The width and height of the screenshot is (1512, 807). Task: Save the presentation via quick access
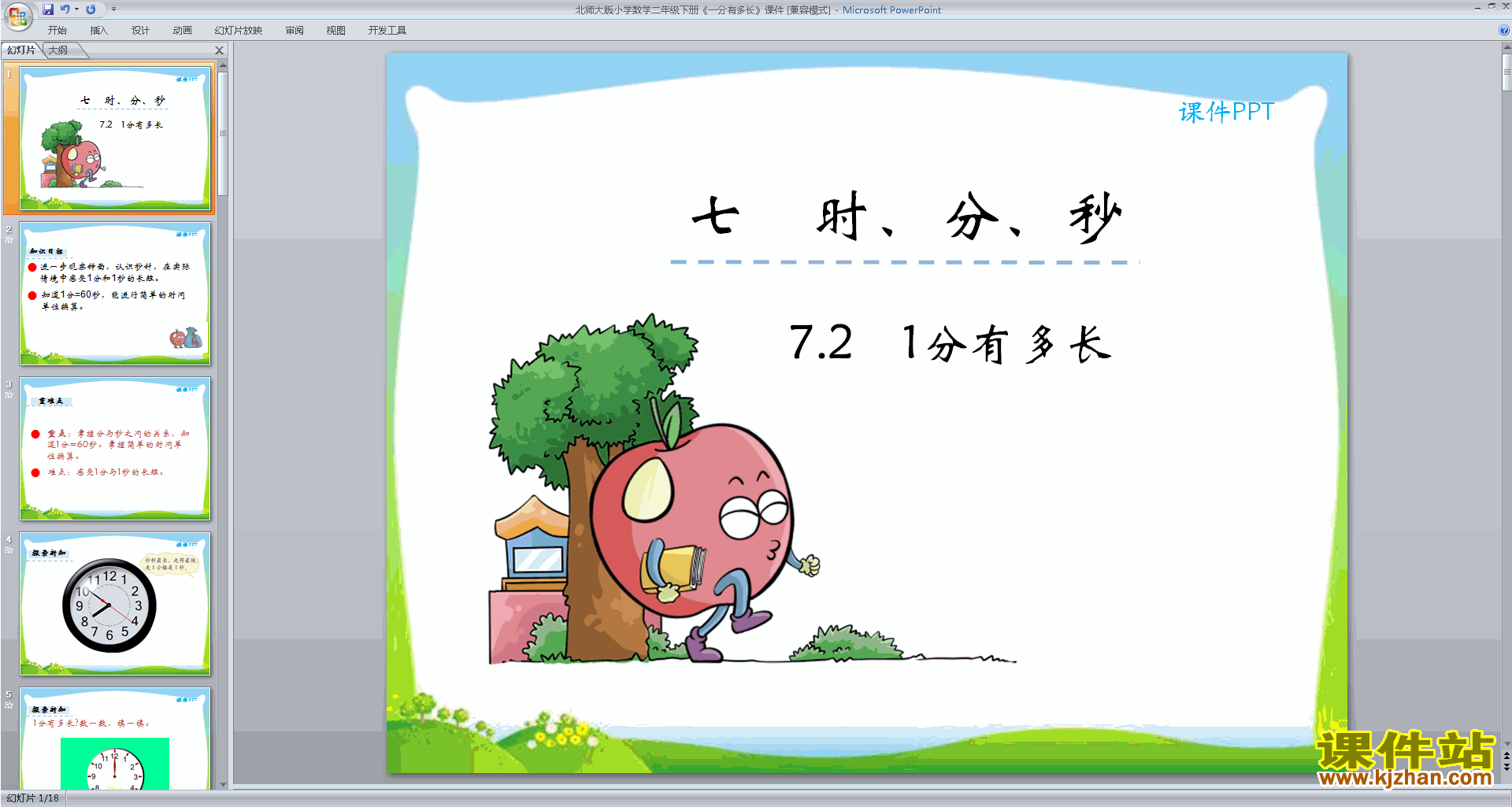48,9
